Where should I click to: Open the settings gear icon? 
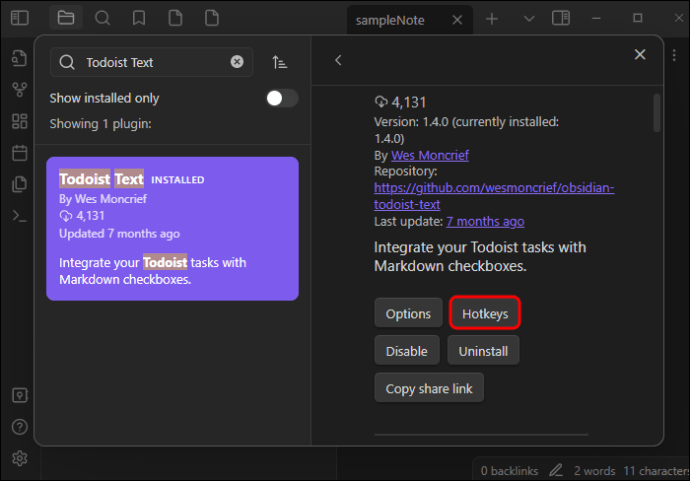click(19, 458)
